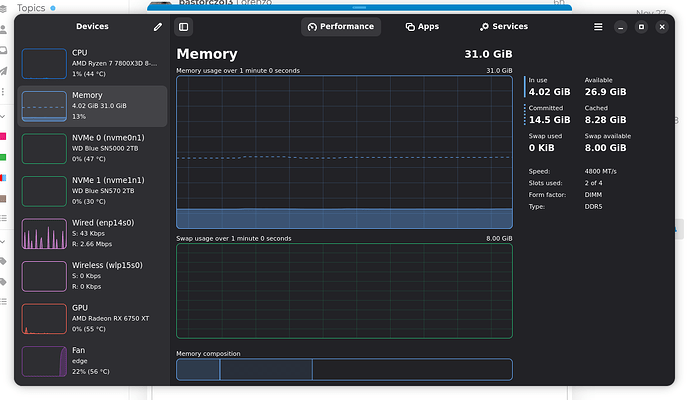Open the Apps tab
This screenshot has height=400, width=689.
(x=422, y=27)
